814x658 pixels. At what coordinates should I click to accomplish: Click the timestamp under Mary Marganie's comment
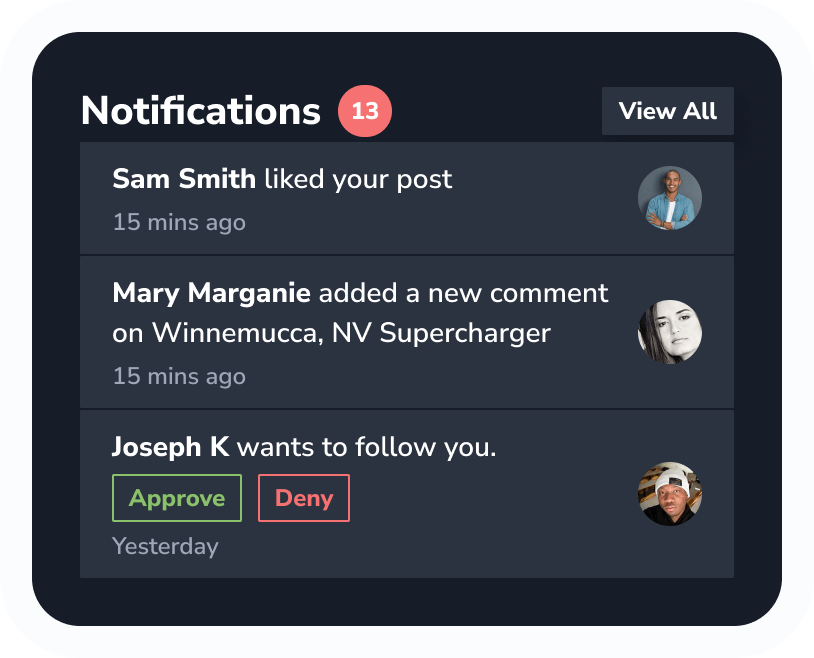coord(179,376)
